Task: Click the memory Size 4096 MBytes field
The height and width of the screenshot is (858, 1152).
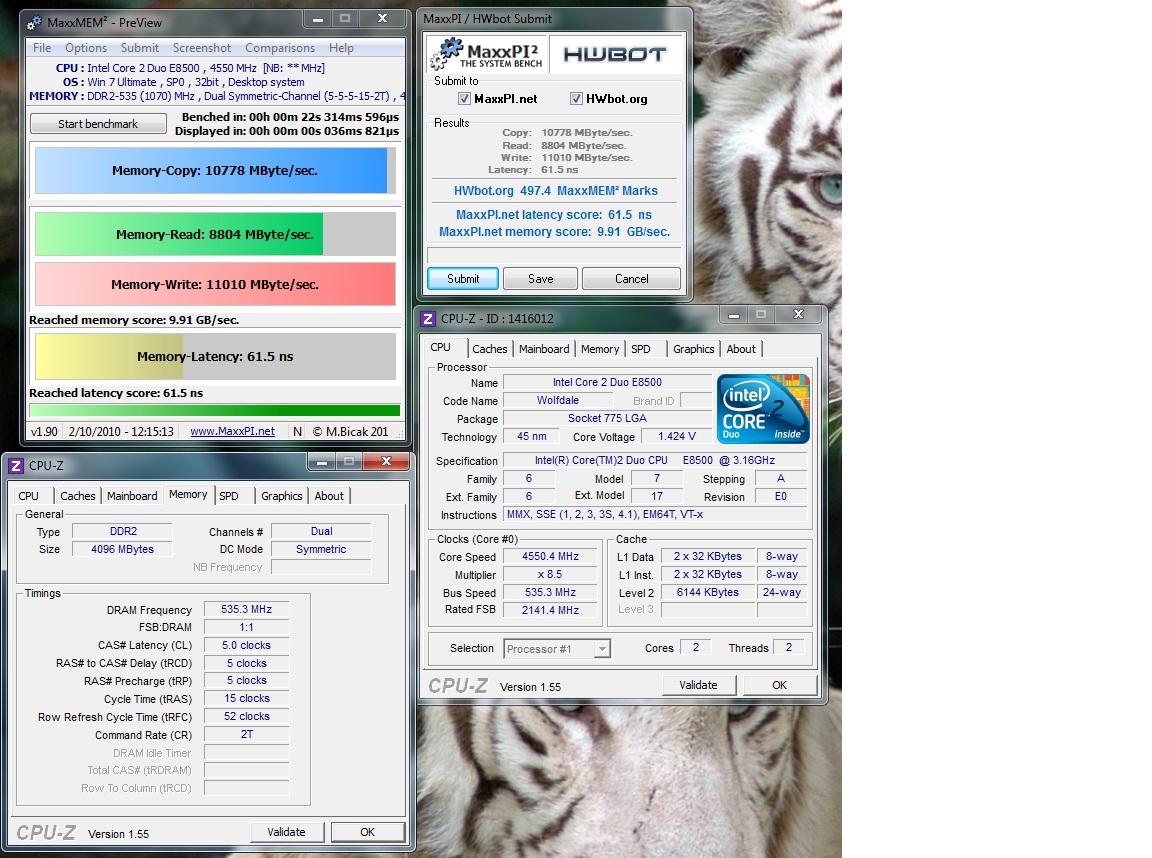Action: (x=122, y=549)
